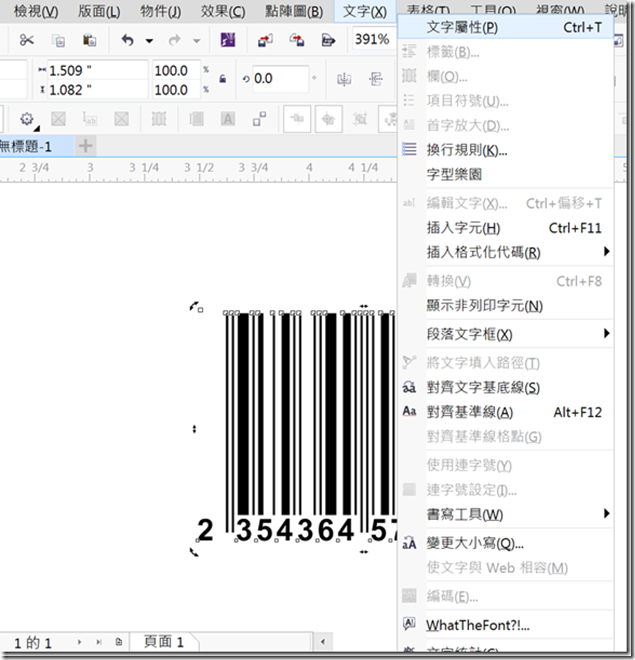Choose 文字屬性(P) from the menu
635x660 pixels.
point(505,27)
